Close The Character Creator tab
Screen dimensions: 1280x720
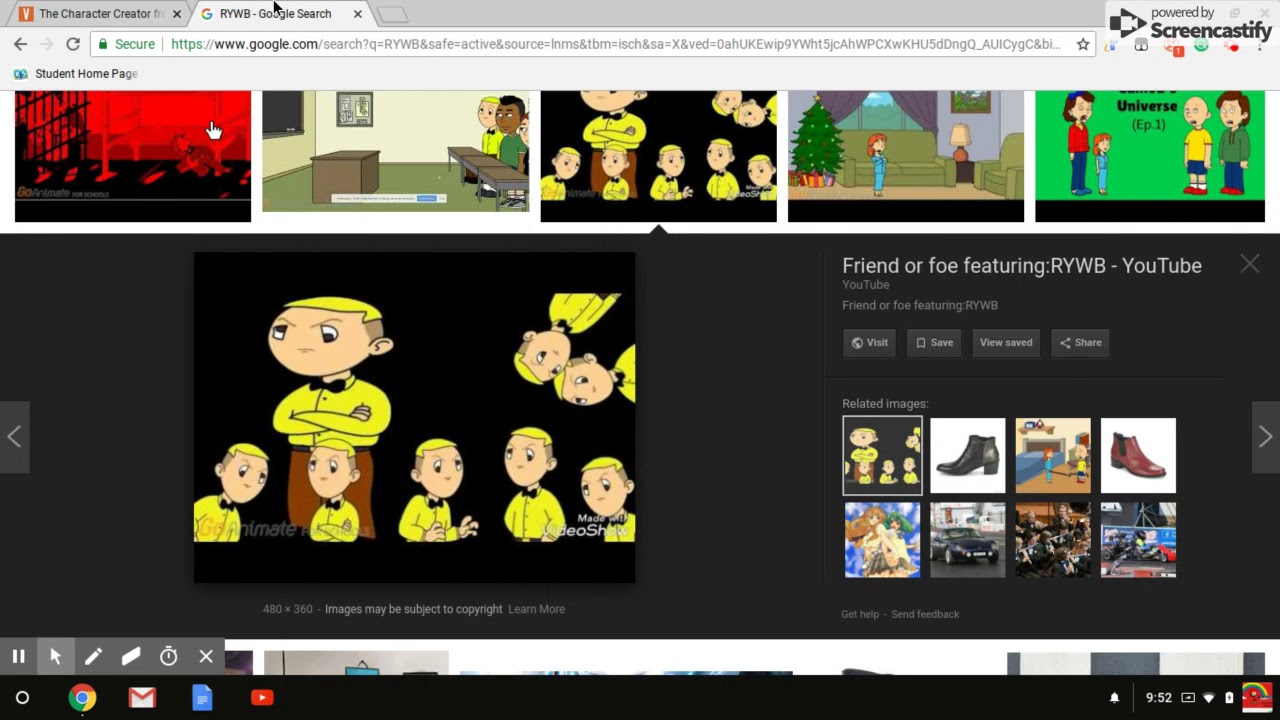(x=177, y=14)
